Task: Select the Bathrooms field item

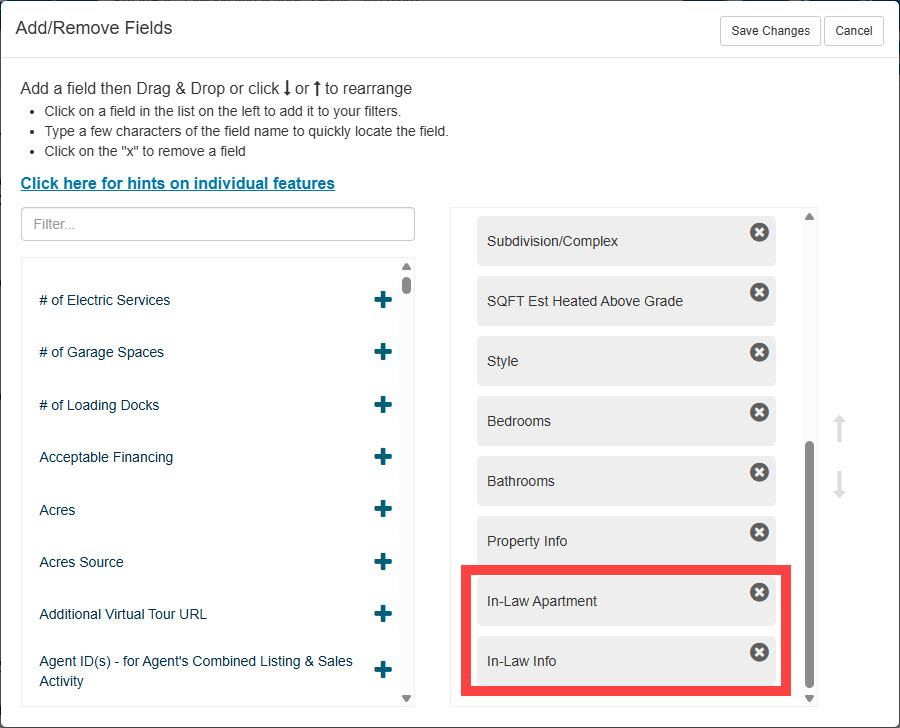Action: (626, 481)
